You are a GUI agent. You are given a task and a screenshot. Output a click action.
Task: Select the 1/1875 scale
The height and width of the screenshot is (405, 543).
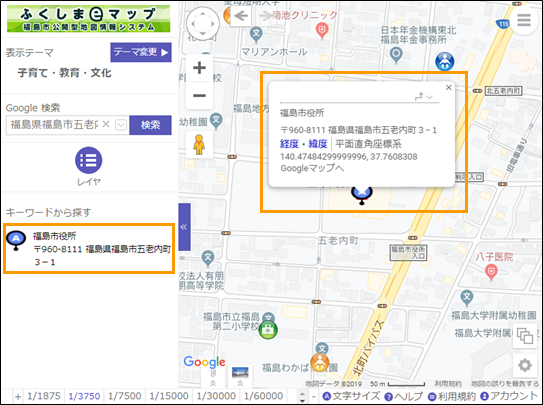click(44, 396)
